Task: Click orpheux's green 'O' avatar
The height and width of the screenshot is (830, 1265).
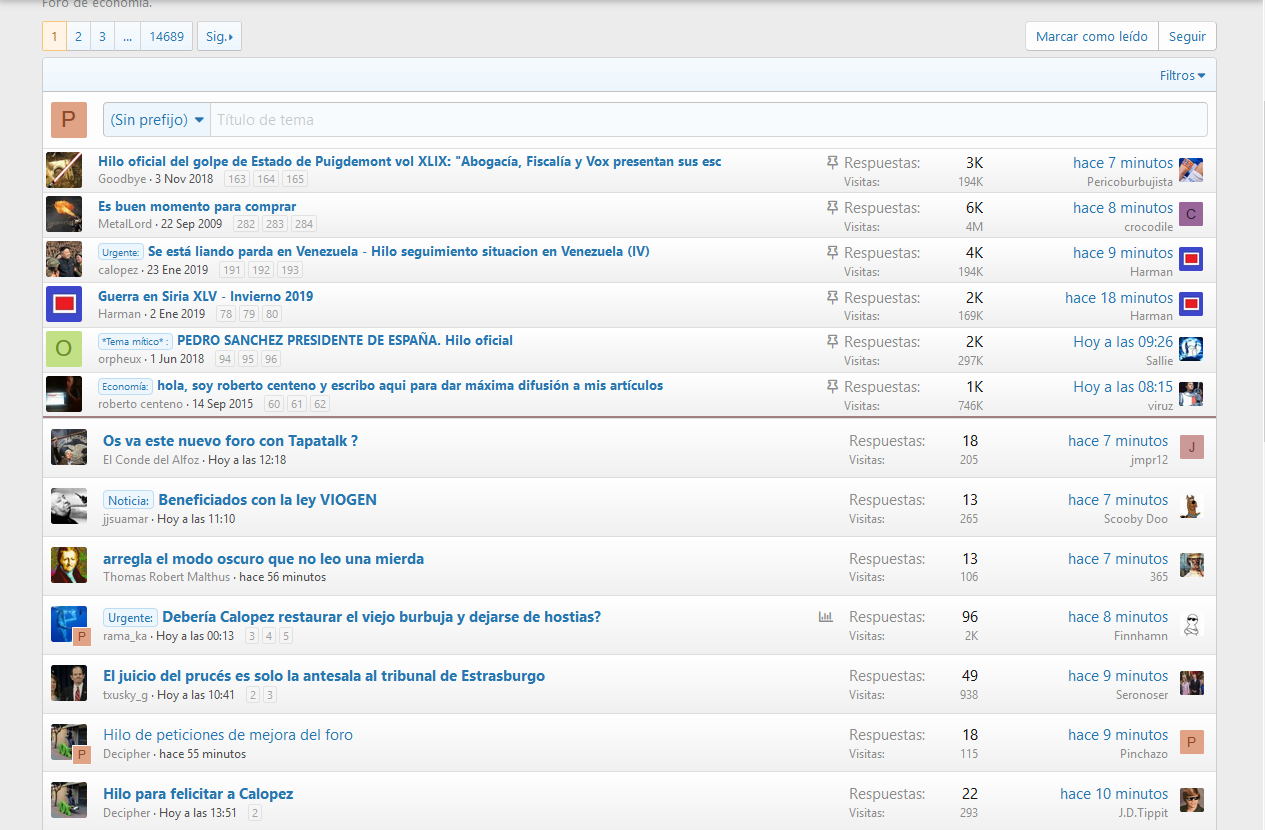Action: point(64,349)
